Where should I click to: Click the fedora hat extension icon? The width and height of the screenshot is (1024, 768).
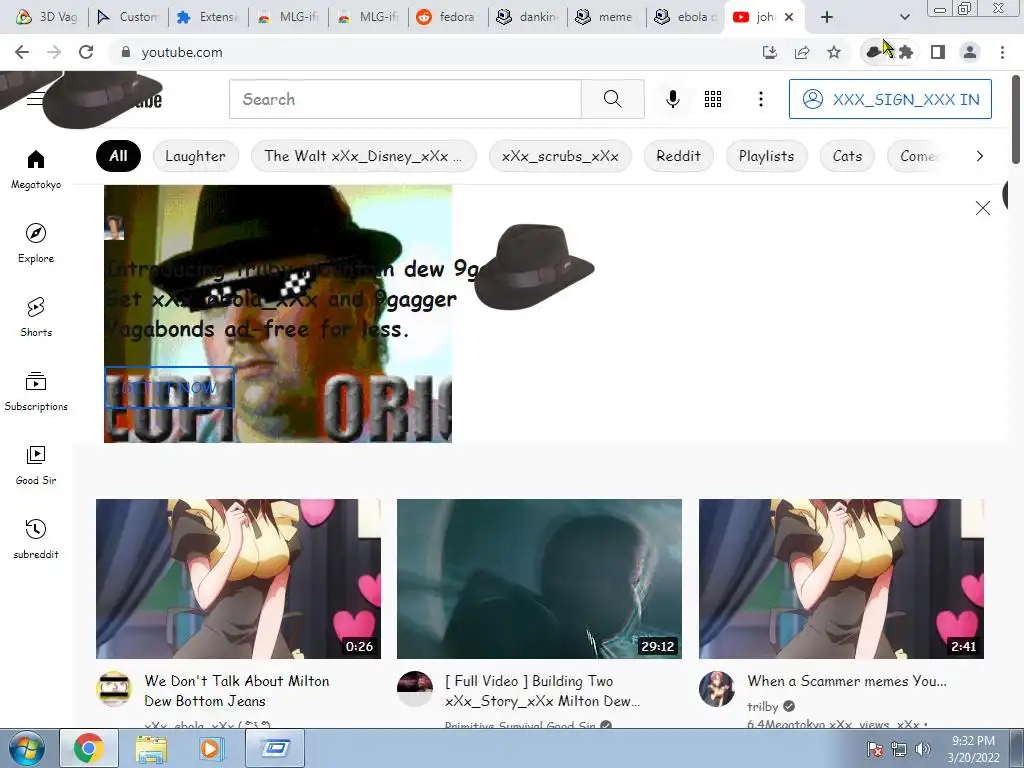click(x=874, y=52)
